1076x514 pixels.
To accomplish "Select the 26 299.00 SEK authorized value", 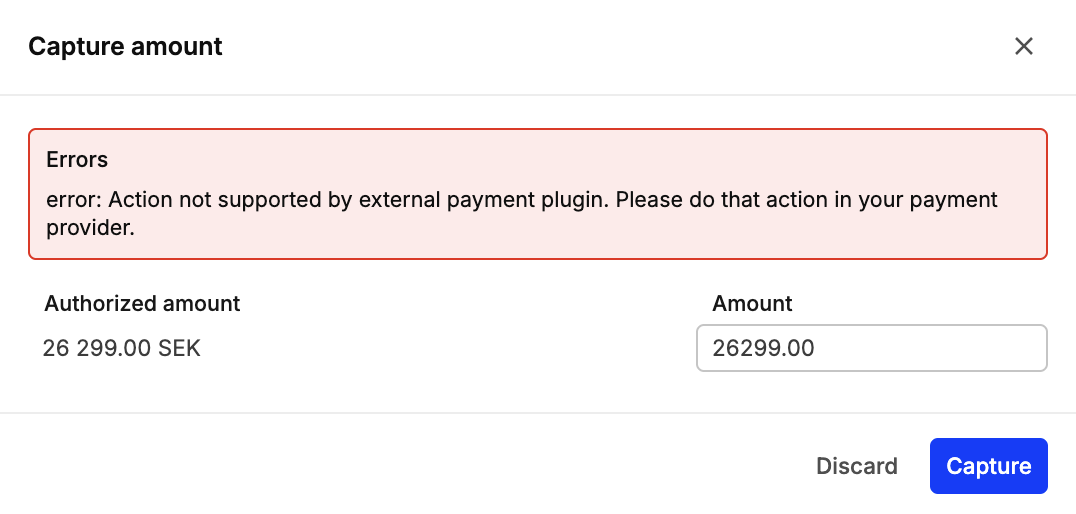I will 121,349.
